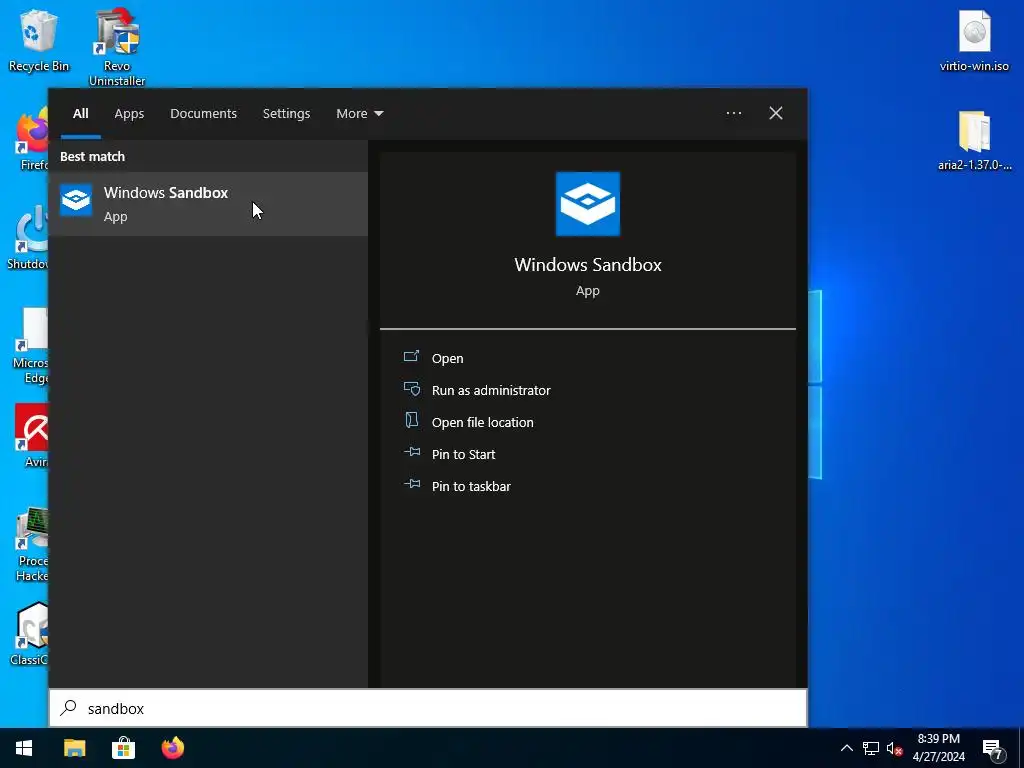Click the search box containing sandbox

click(x=428, y=708)
